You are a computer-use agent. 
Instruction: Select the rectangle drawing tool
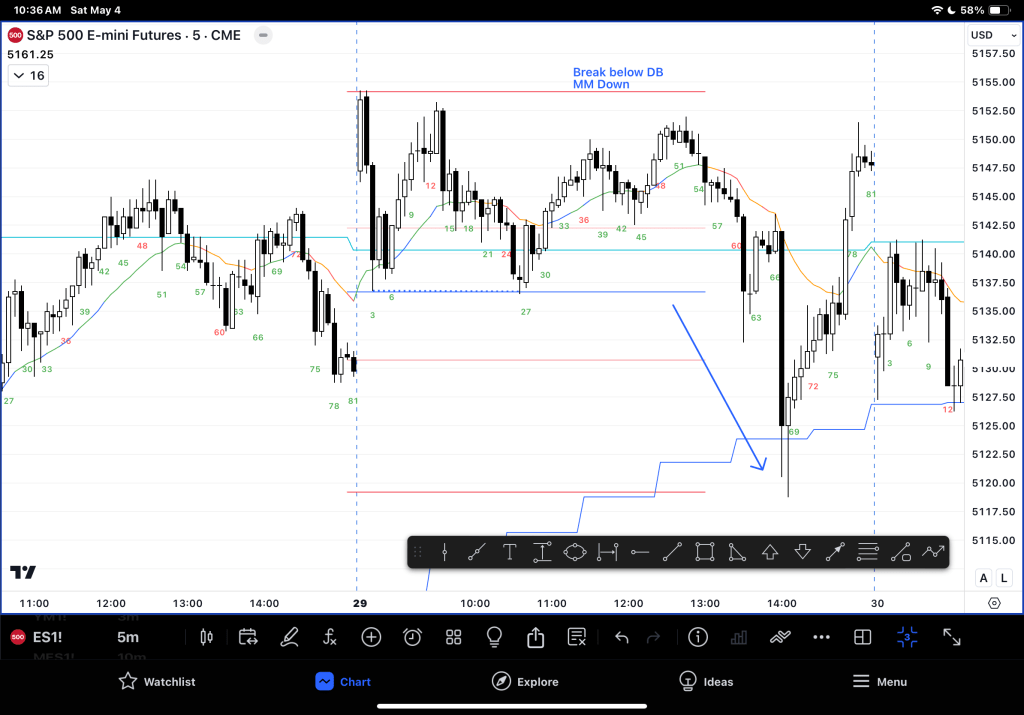(x=704, y=551)
